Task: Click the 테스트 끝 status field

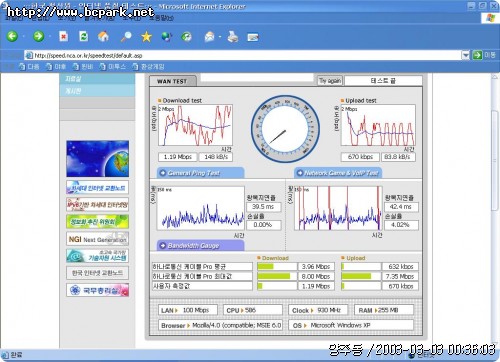Action: coord(383,81)
